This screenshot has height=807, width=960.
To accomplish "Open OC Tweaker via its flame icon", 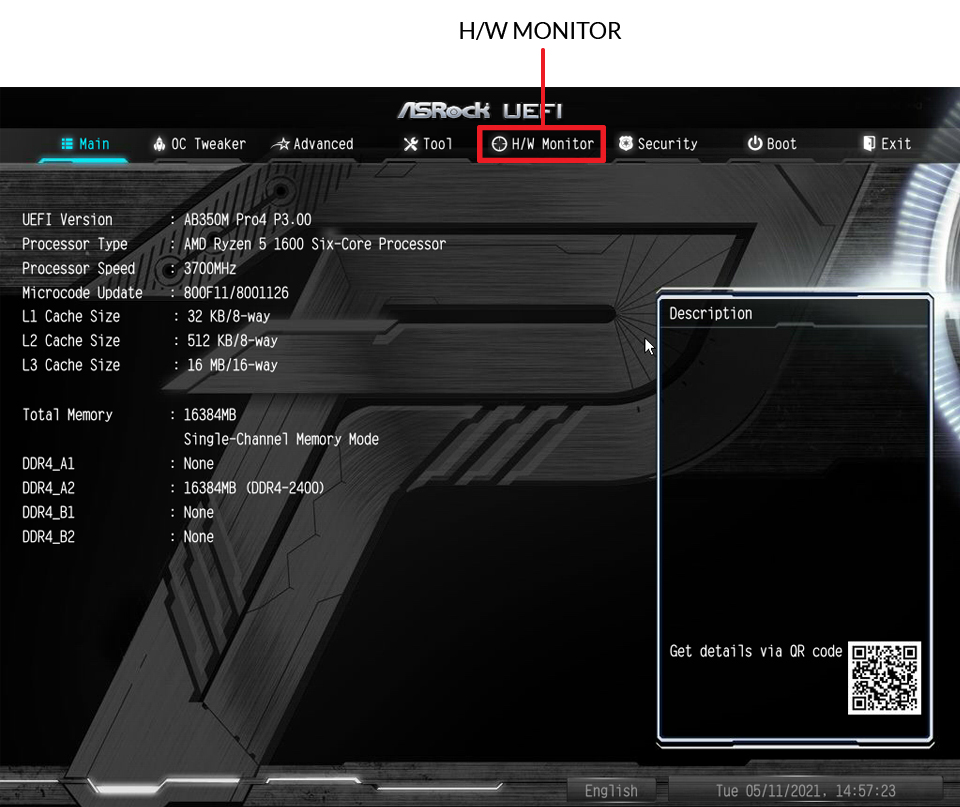I will 159,144.
